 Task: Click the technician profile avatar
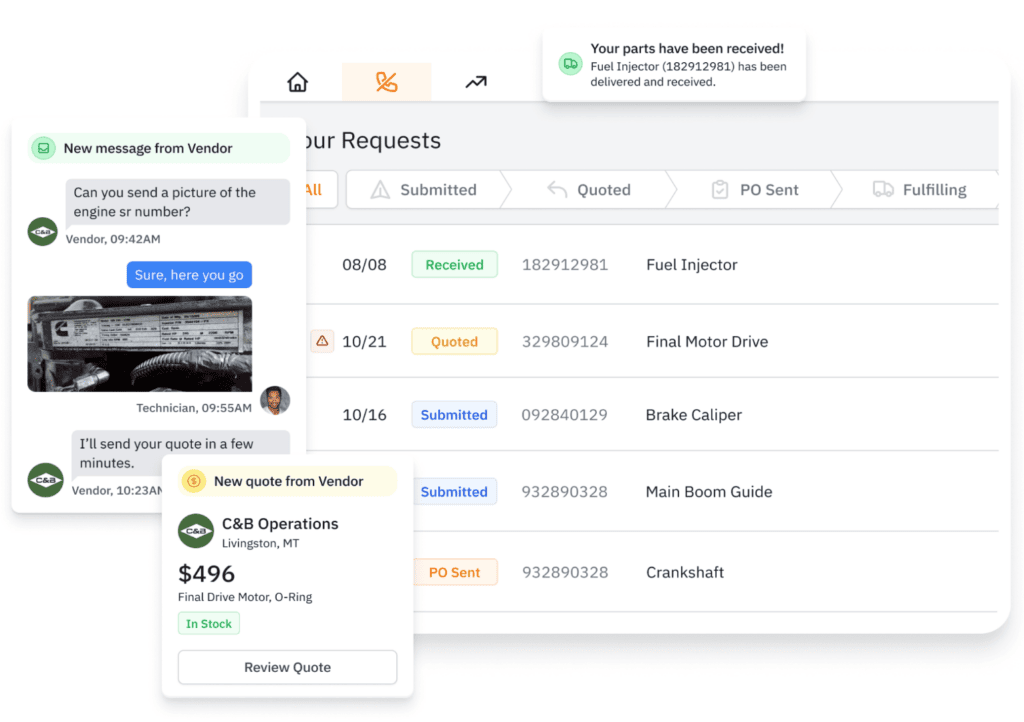(x=275, y=400)
